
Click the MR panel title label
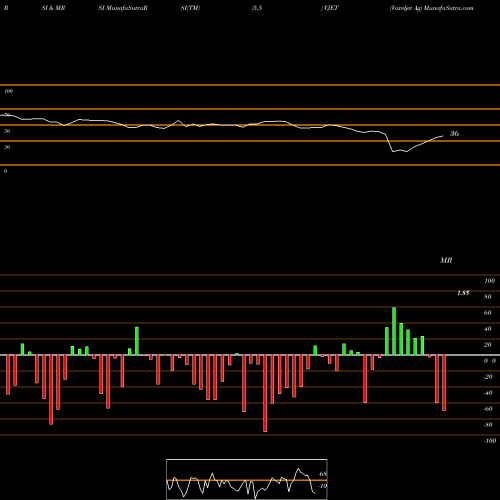click(446, 260)
